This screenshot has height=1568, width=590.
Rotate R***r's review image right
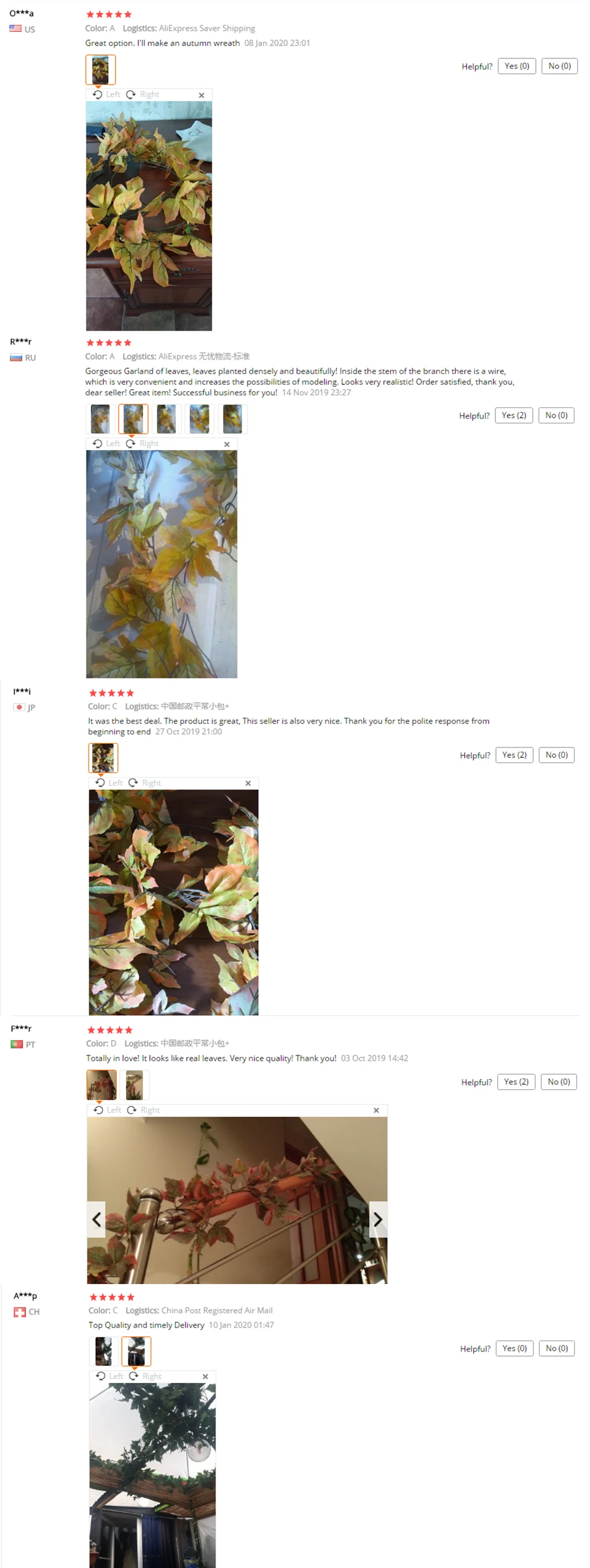[143, 444]
